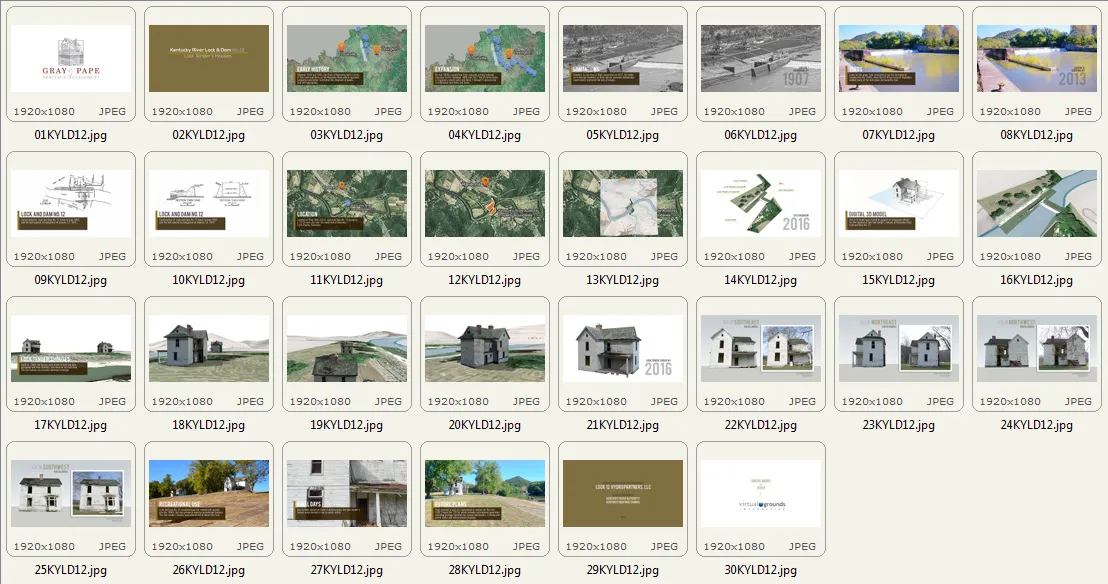The height and width of the screenshot is (584, 1108).
Task: Click the file name 17KYLD12.jpg
Action: [71, 425]
